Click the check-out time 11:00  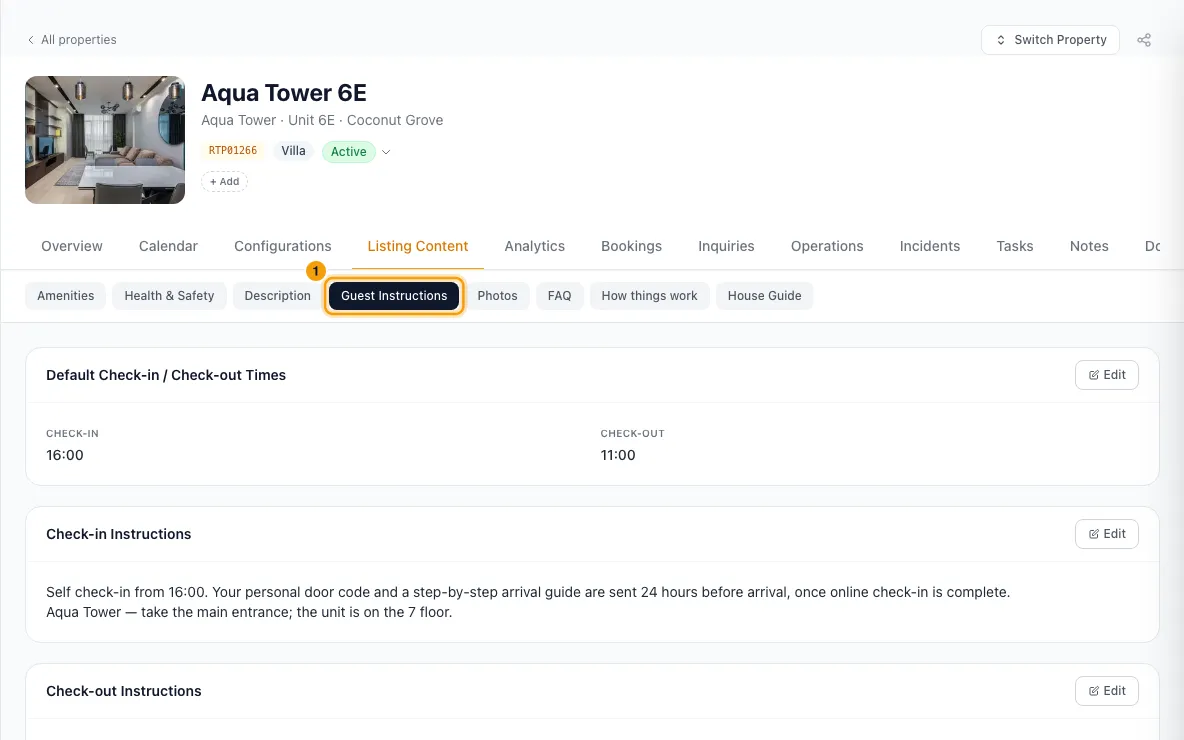tap(618, 455)
